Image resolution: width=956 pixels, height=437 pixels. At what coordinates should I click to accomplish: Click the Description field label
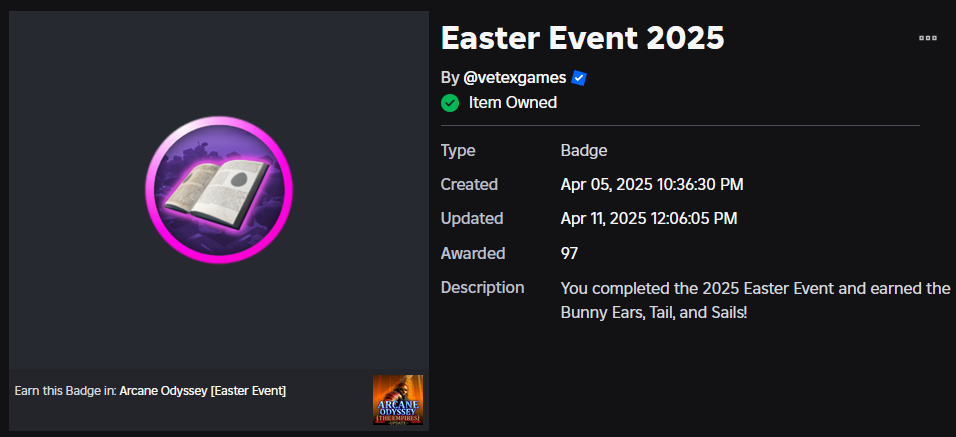pyautogui.click(x=482, y=287)
